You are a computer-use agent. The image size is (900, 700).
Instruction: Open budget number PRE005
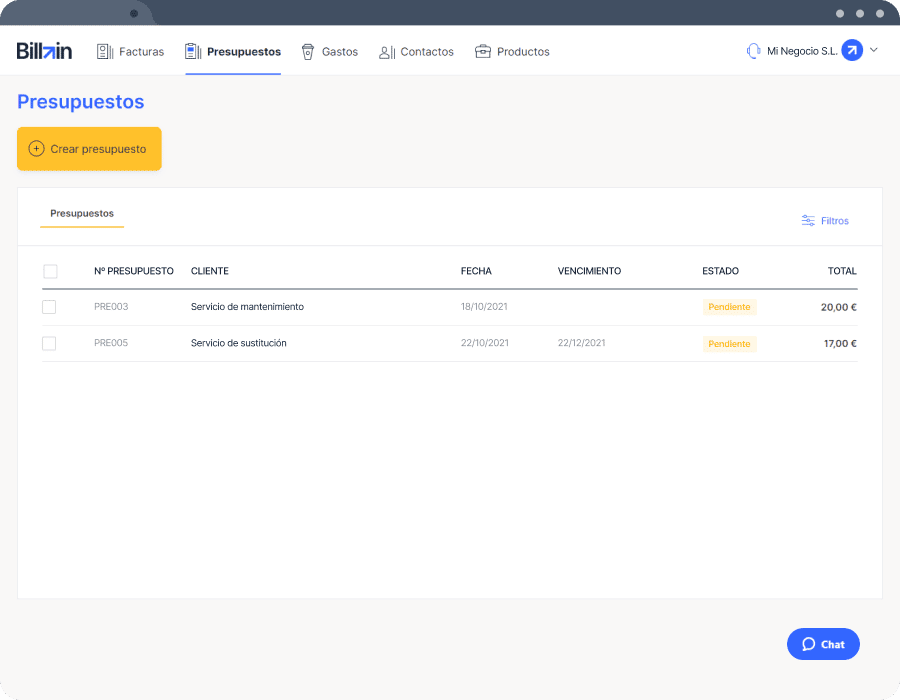point(111,343)
